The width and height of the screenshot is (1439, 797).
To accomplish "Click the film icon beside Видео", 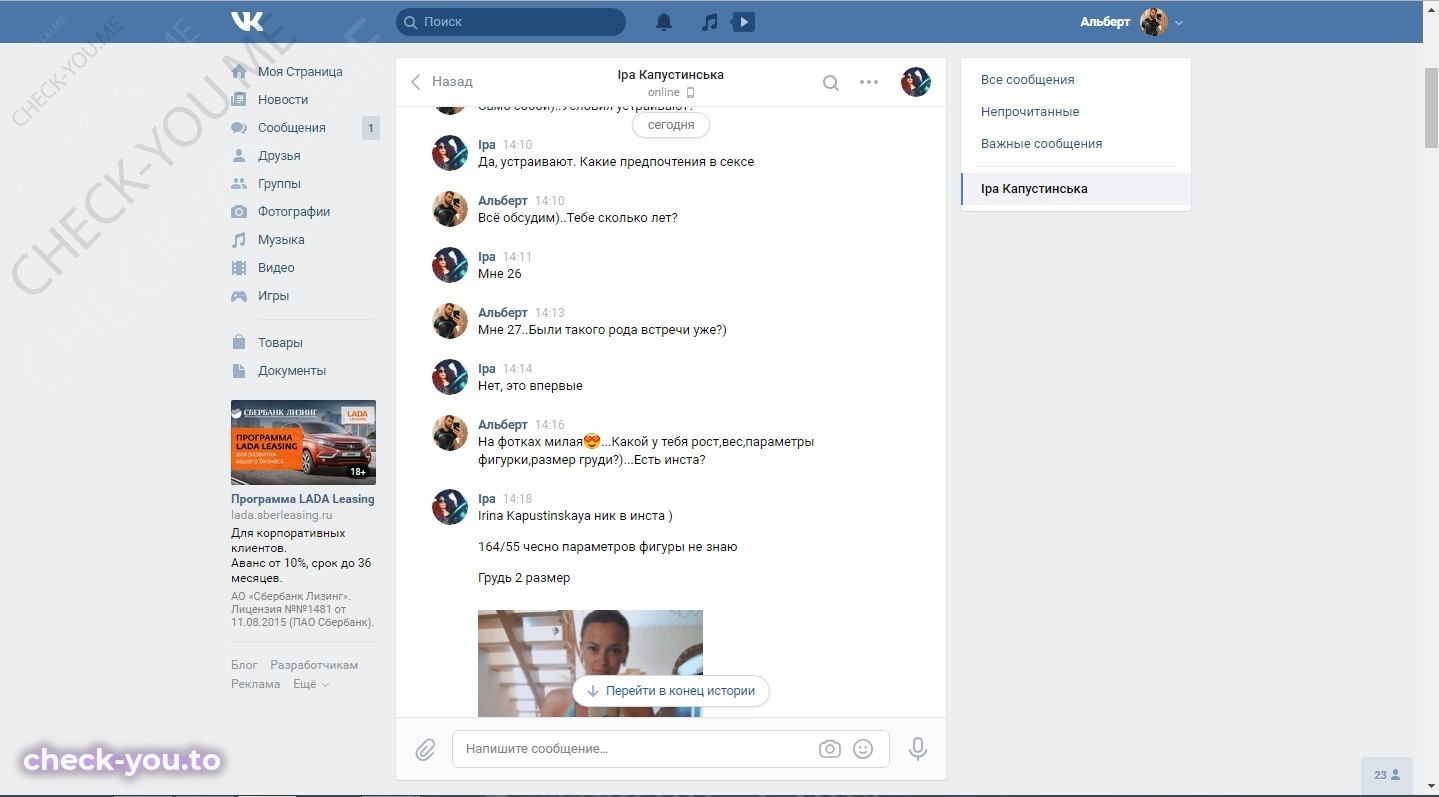I will pyautogui.click(x=239, y=268).
